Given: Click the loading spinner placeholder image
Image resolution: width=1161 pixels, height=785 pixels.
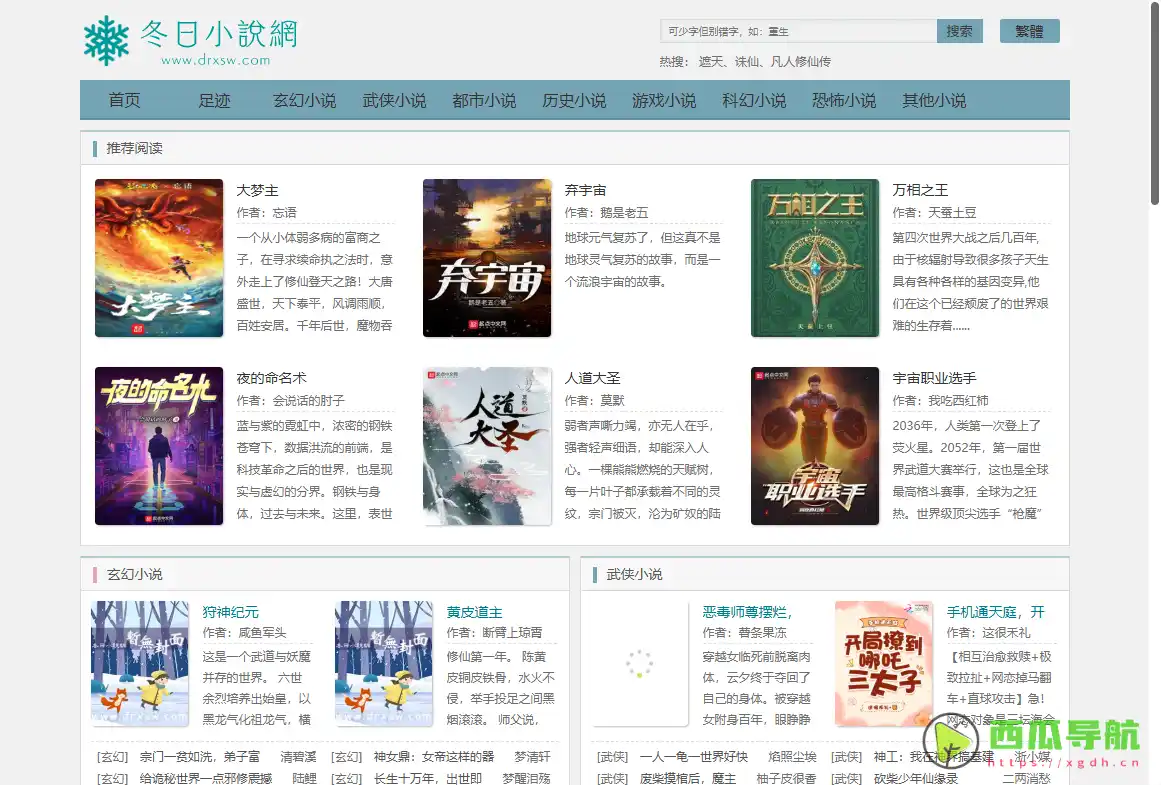Looking at the screenshot, I should (639, 663).
